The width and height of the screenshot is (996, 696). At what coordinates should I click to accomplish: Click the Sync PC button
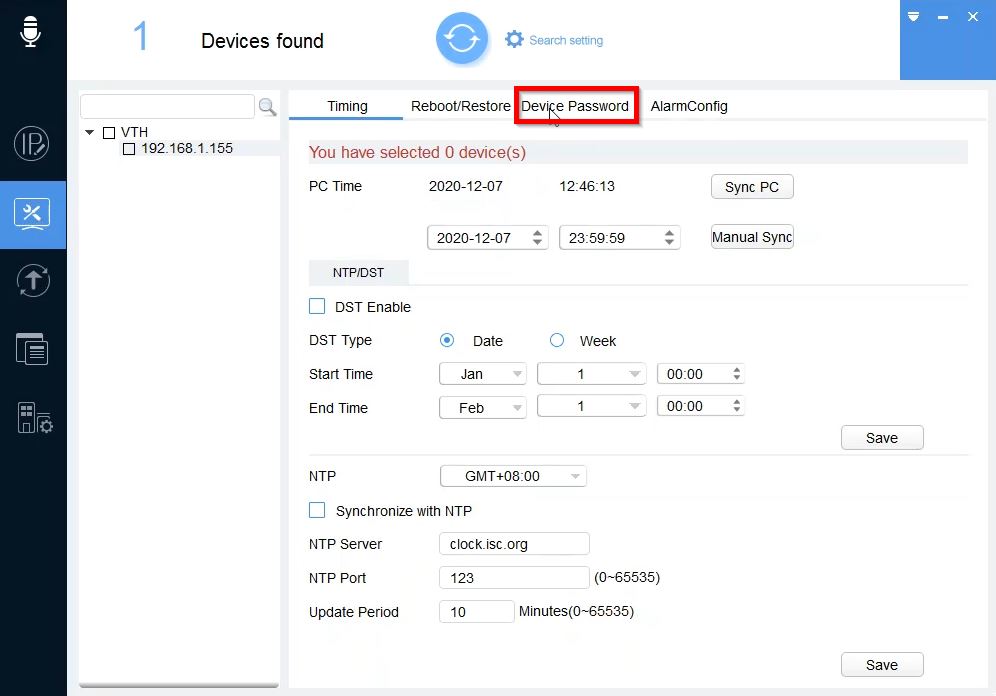[752, 187]
